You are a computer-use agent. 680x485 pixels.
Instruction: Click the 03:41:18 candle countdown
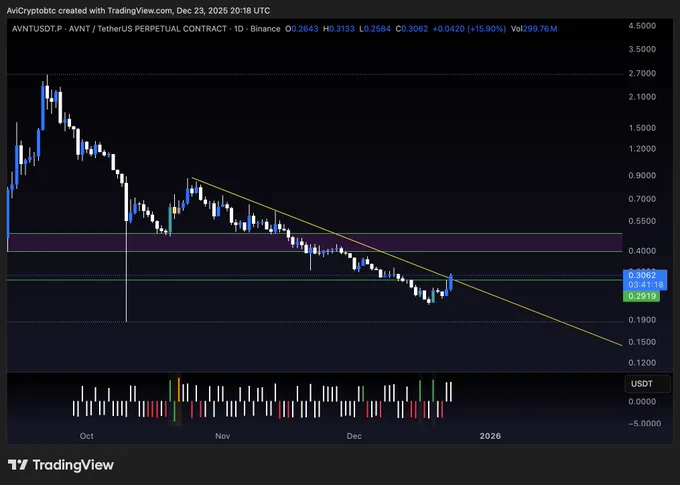point(645,285)
